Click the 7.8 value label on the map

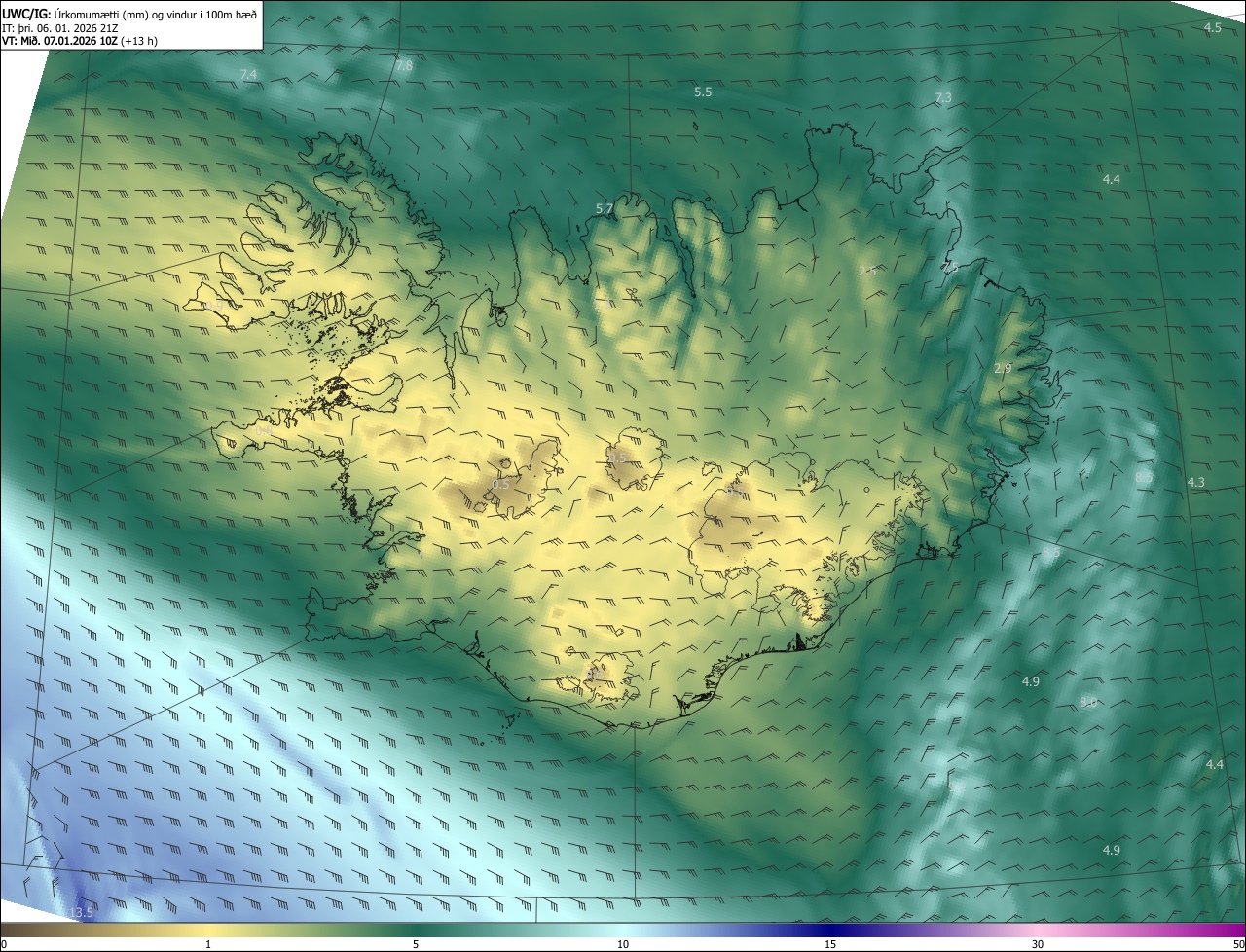(404, 65)
